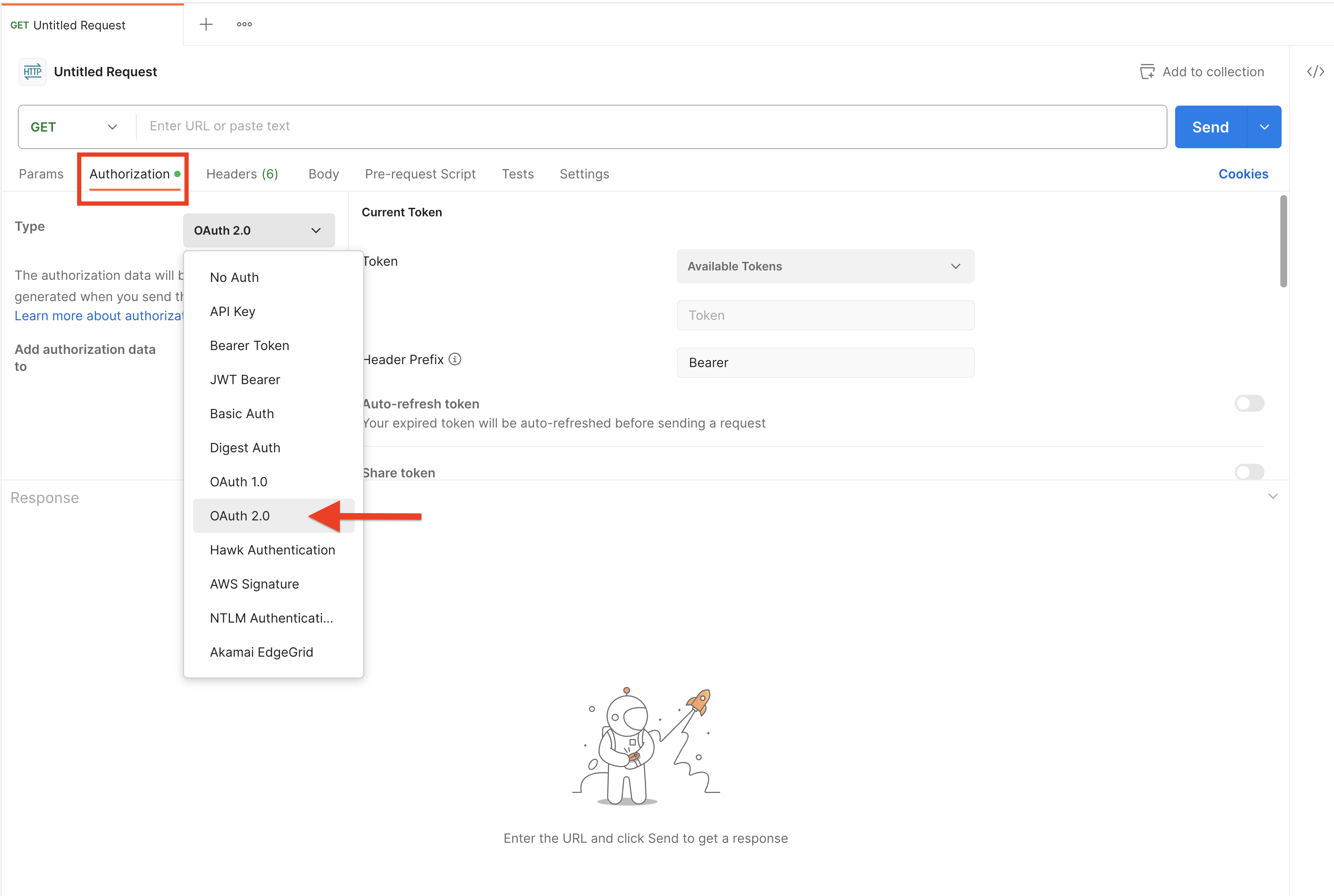Collapse the Response panel chevron

[x=1272, y=496]
